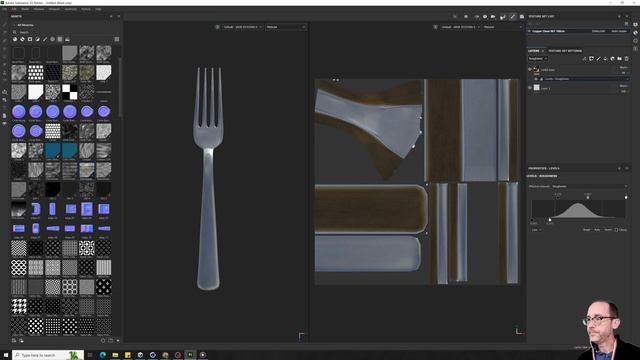Select the Projection tool

pos(4,40)
